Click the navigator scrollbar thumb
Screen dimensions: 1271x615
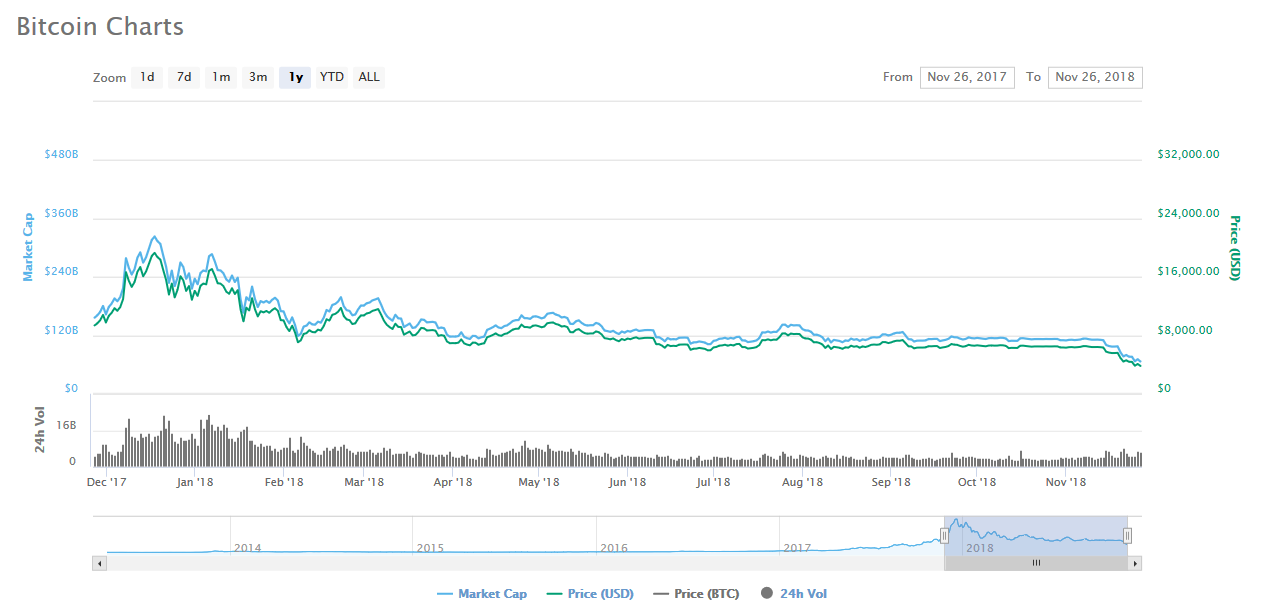click(x=1036, y=563)
